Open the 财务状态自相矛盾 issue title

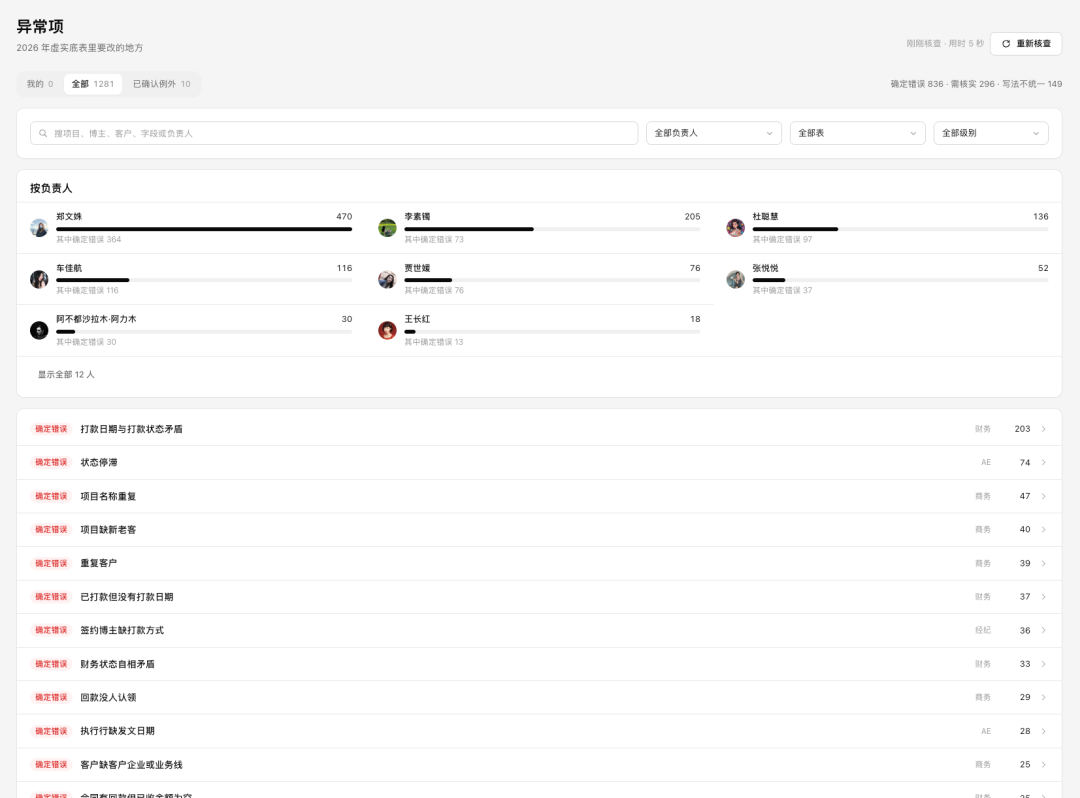coord(117,664)
